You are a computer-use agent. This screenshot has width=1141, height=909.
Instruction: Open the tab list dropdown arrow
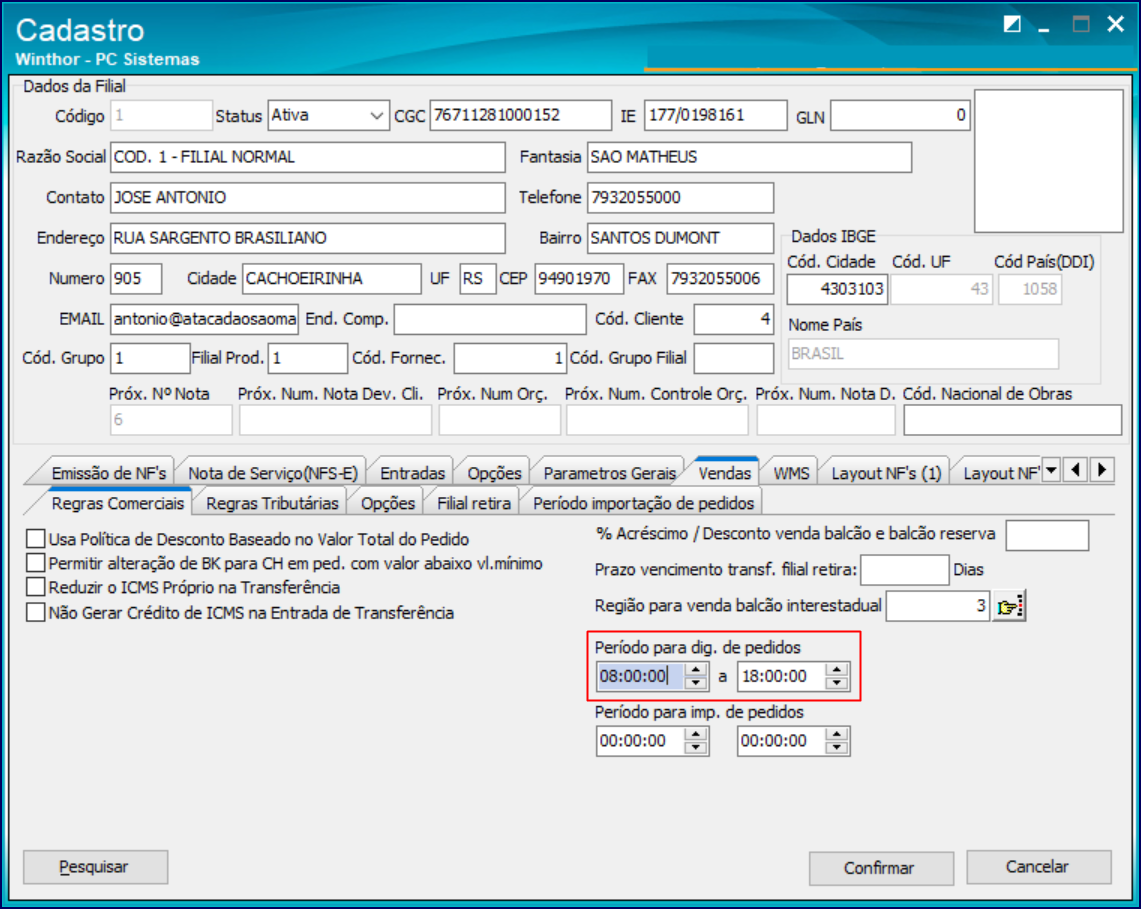click(x=1051, y=470)
